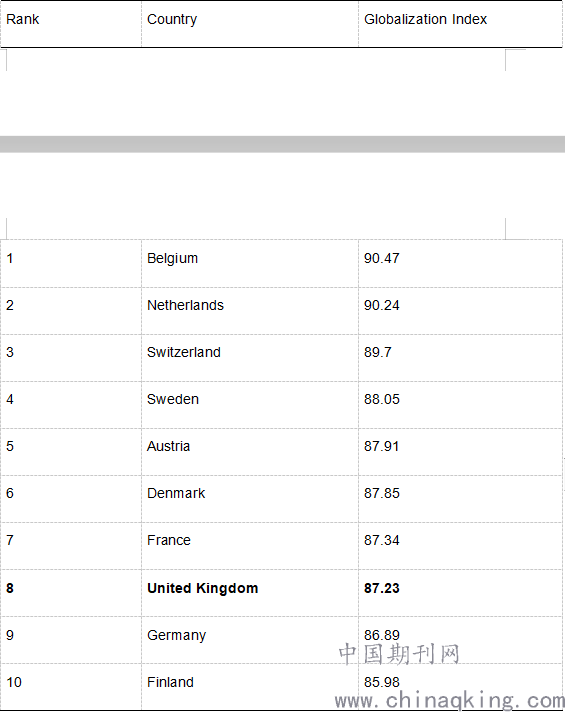Viewport: 565px width, 712px height.
Task: Click the www.chinaqking.com watermark text
Action: 450,700
